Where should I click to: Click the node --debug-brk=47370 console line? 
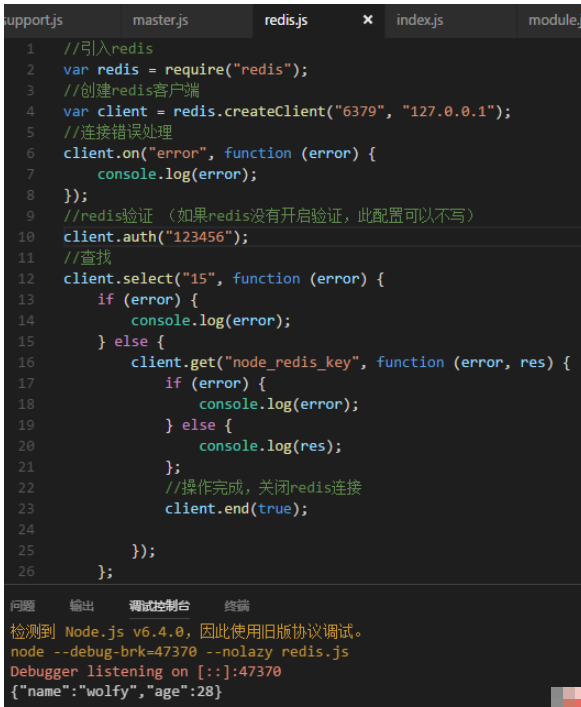tap(179, 652)
